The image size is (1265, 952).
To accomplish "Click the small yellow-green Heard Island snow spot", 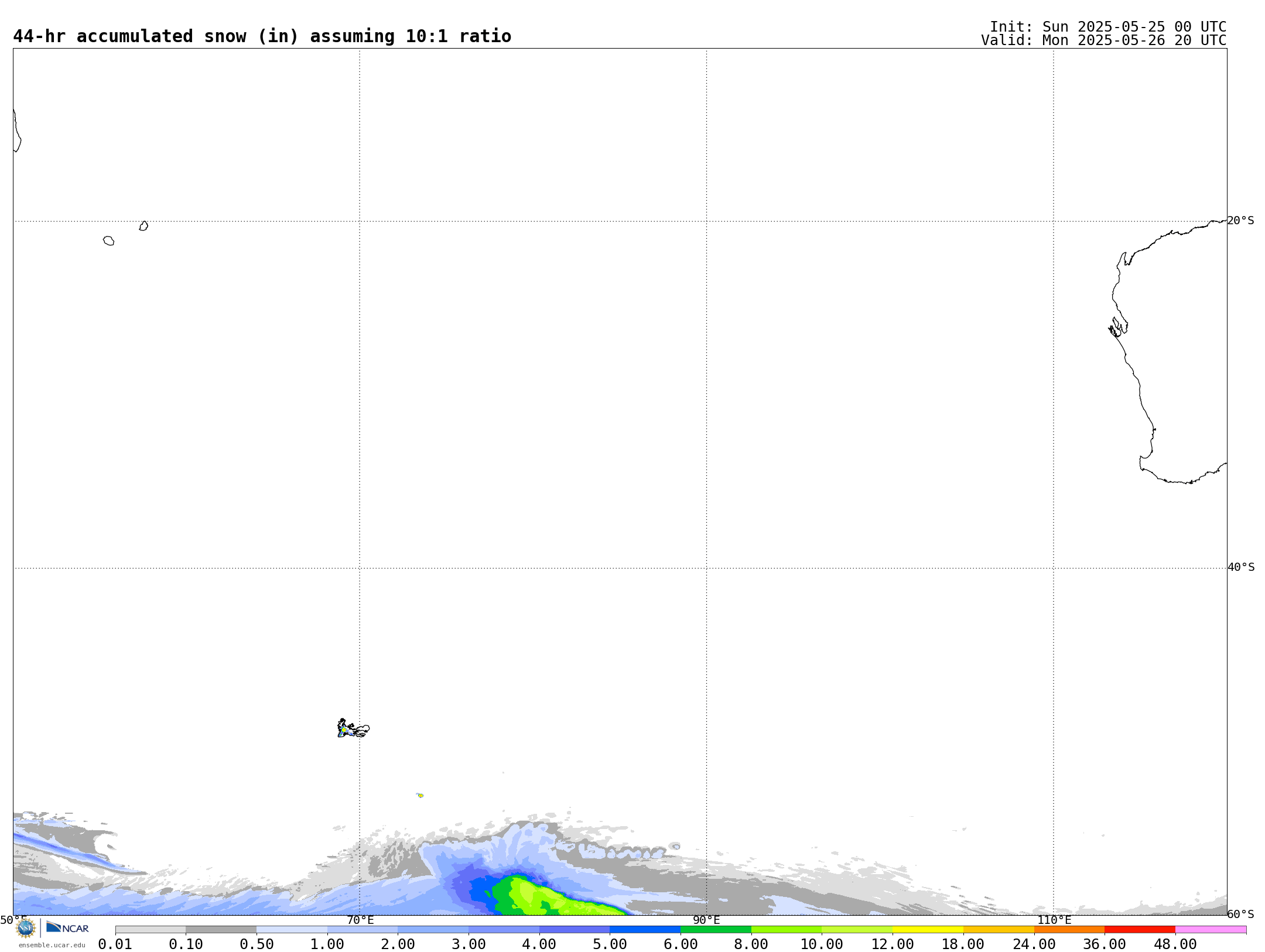I will pos(420,795).
